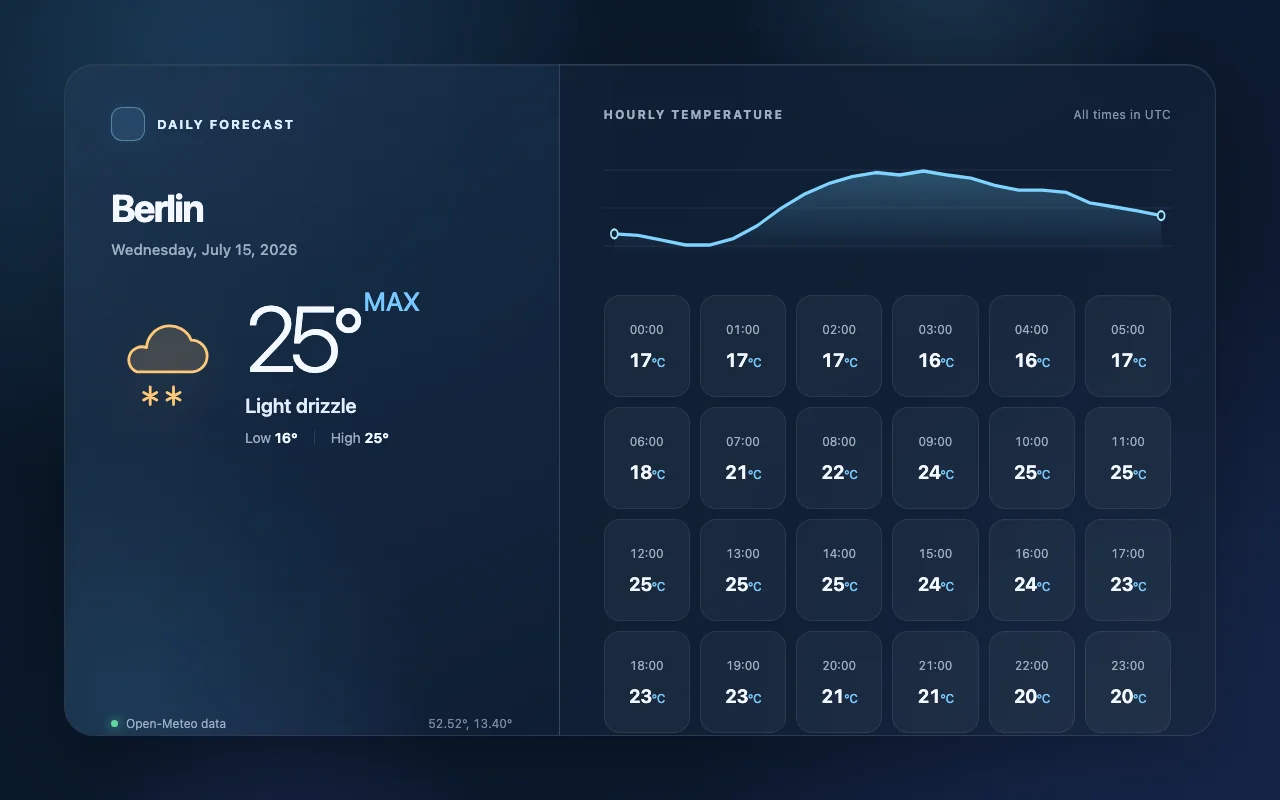
Task: Select the date Wednesday, July 15, 2026
Action: (204, 250)
